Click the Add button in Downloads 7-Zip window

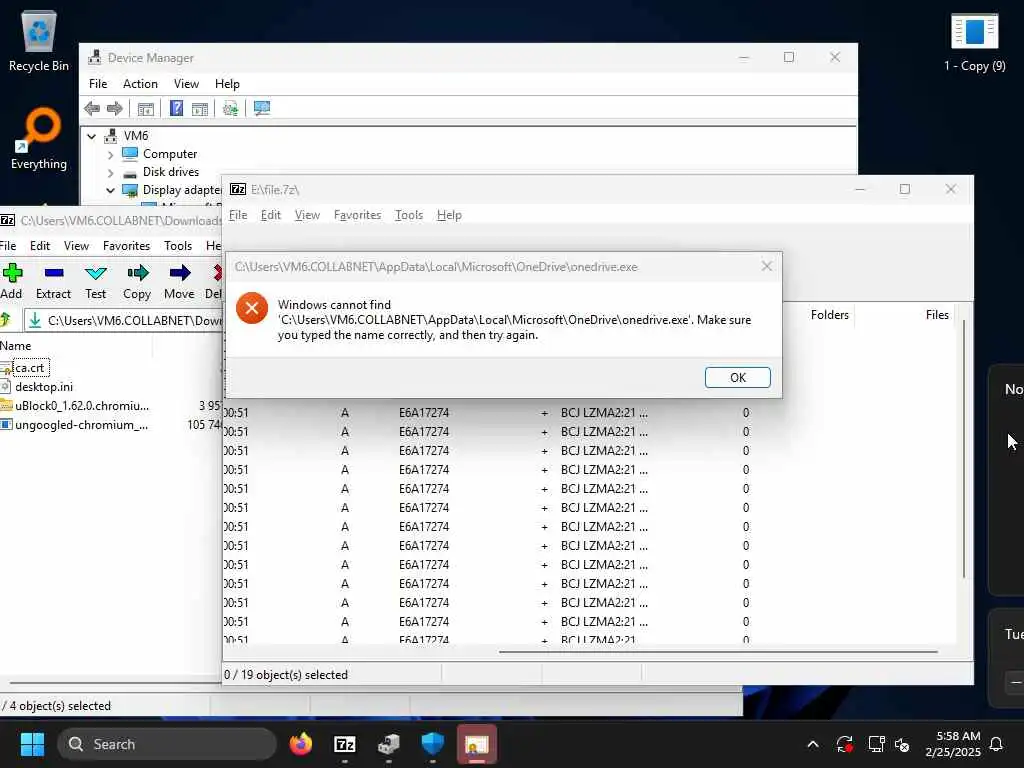[12, 281]
